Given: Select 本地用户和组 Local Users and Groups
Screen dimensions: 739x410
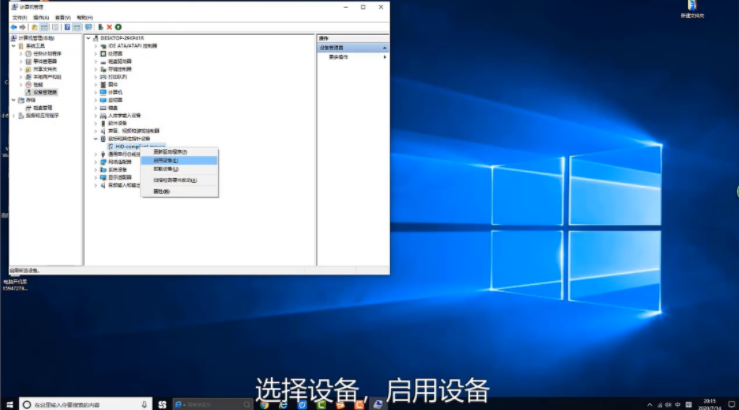Looking at the screenshot, I should coord(47,77).
